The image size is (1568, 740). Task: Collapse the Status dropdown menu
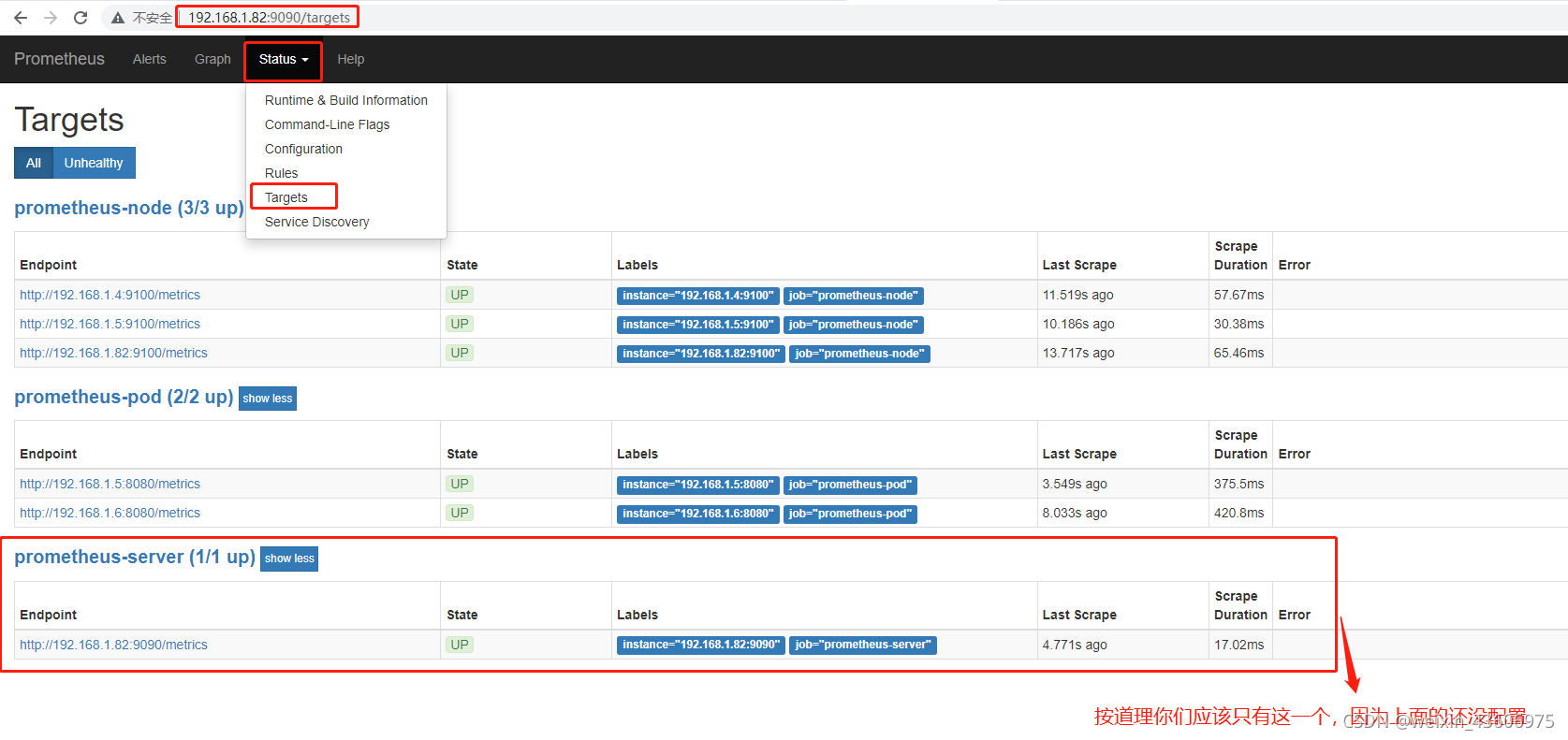[x=284, y=59]
